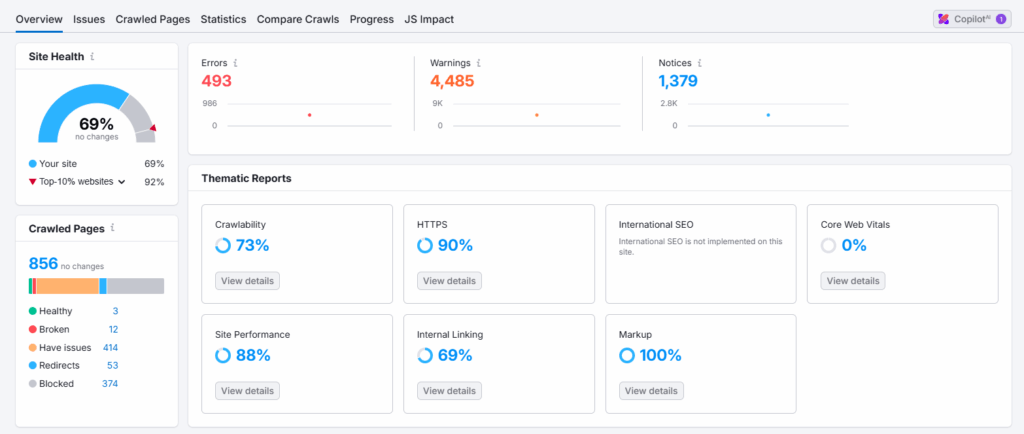This screenshot has width=1024, height=434.
Task: Expand the Top-10% websites dropdown
Action: click(121, 182)
